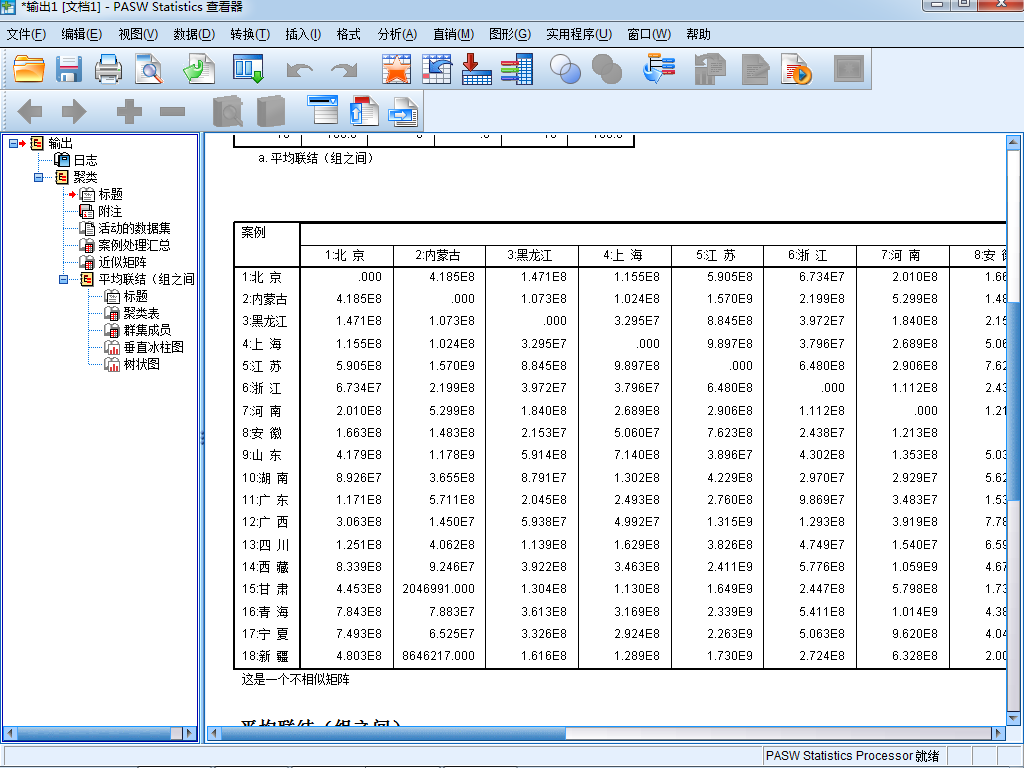
Task: Click the scroll-up arrow of output pane
Action: tap(1013, 142)
